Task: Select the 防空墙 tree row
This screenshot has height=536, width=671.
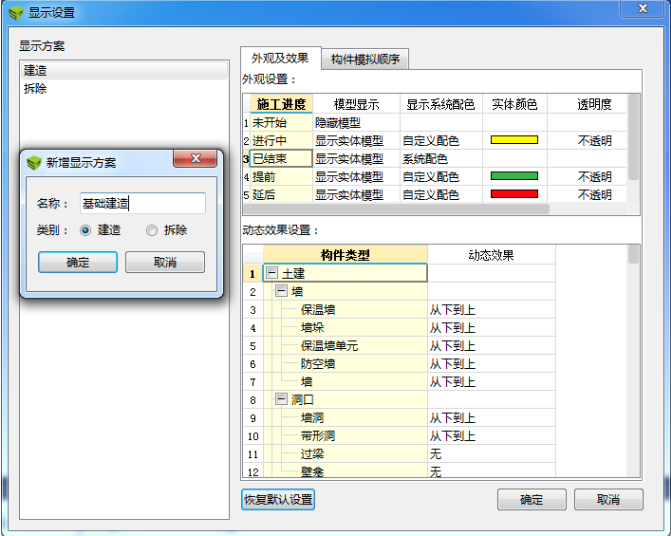Action: click(x=345, y=363)
